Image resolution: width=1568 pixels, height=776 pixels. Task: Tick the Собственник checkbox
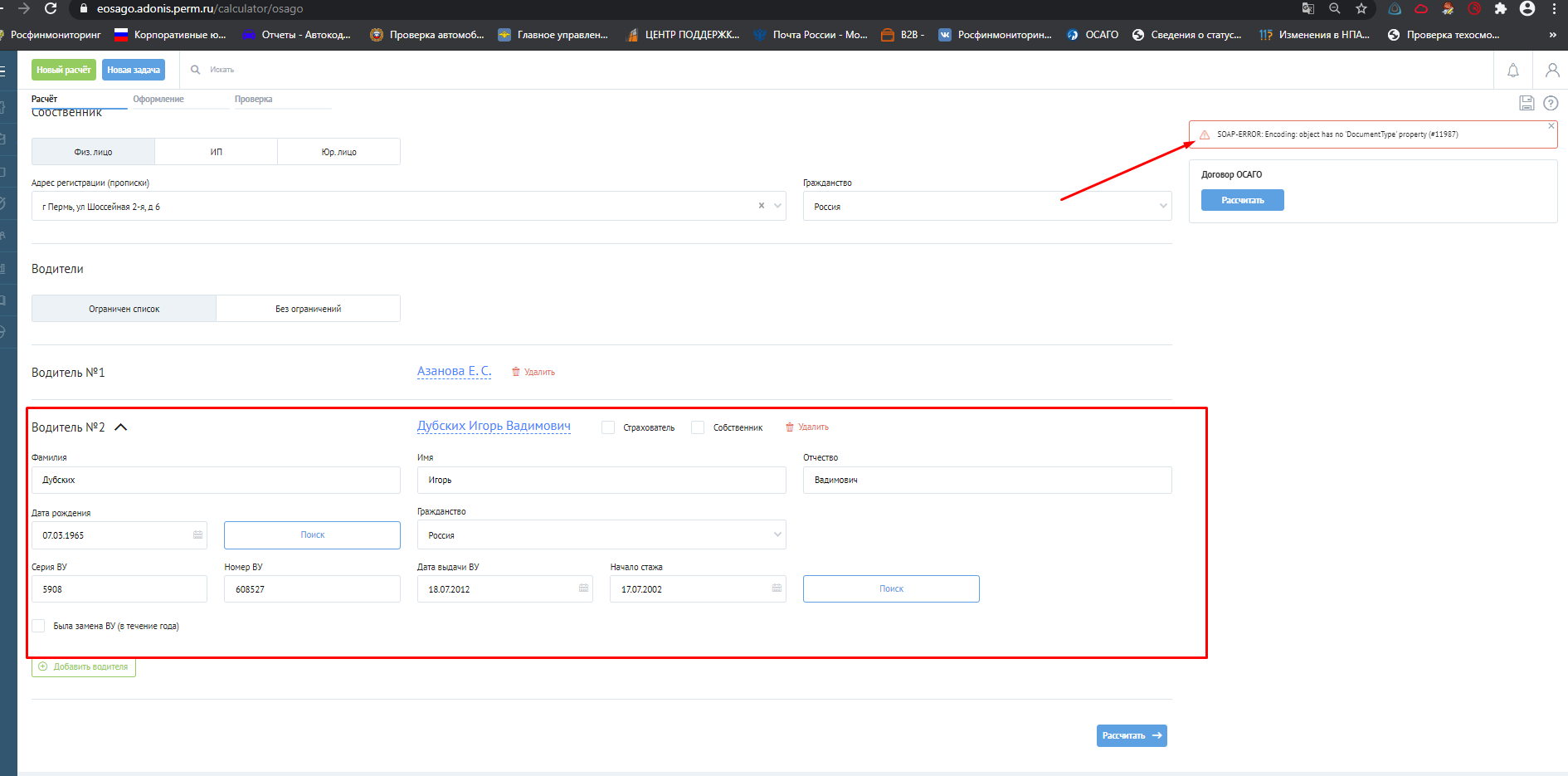(x=698, y=427)
